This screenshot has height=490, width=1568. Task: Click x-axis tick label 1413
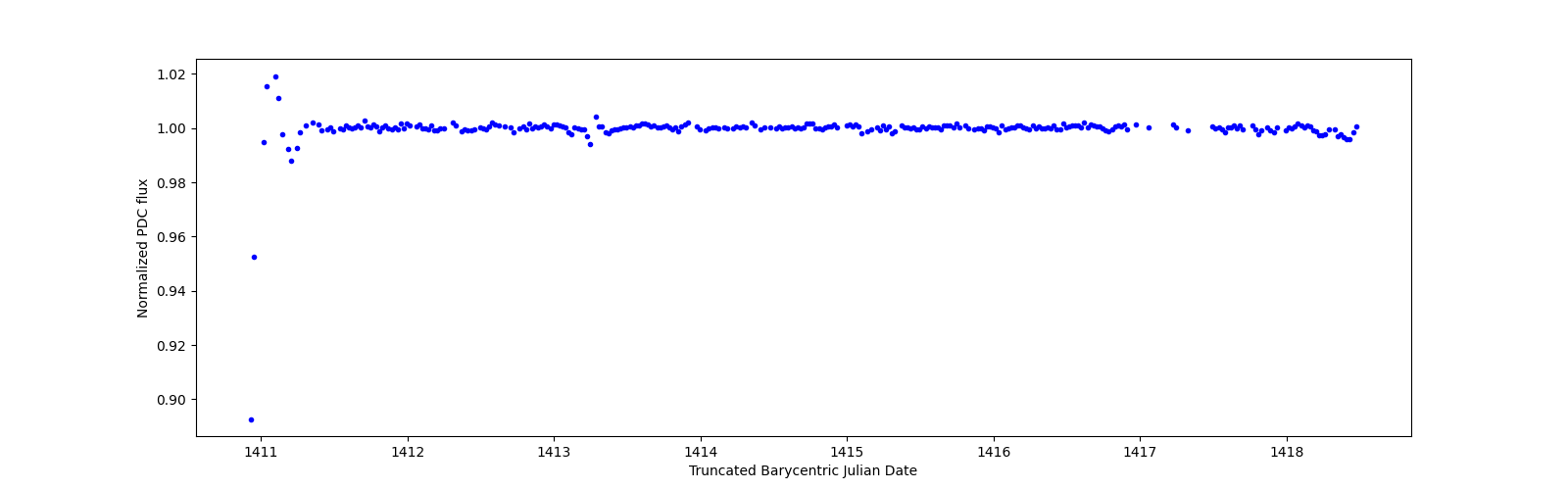(x=554, y=452)
